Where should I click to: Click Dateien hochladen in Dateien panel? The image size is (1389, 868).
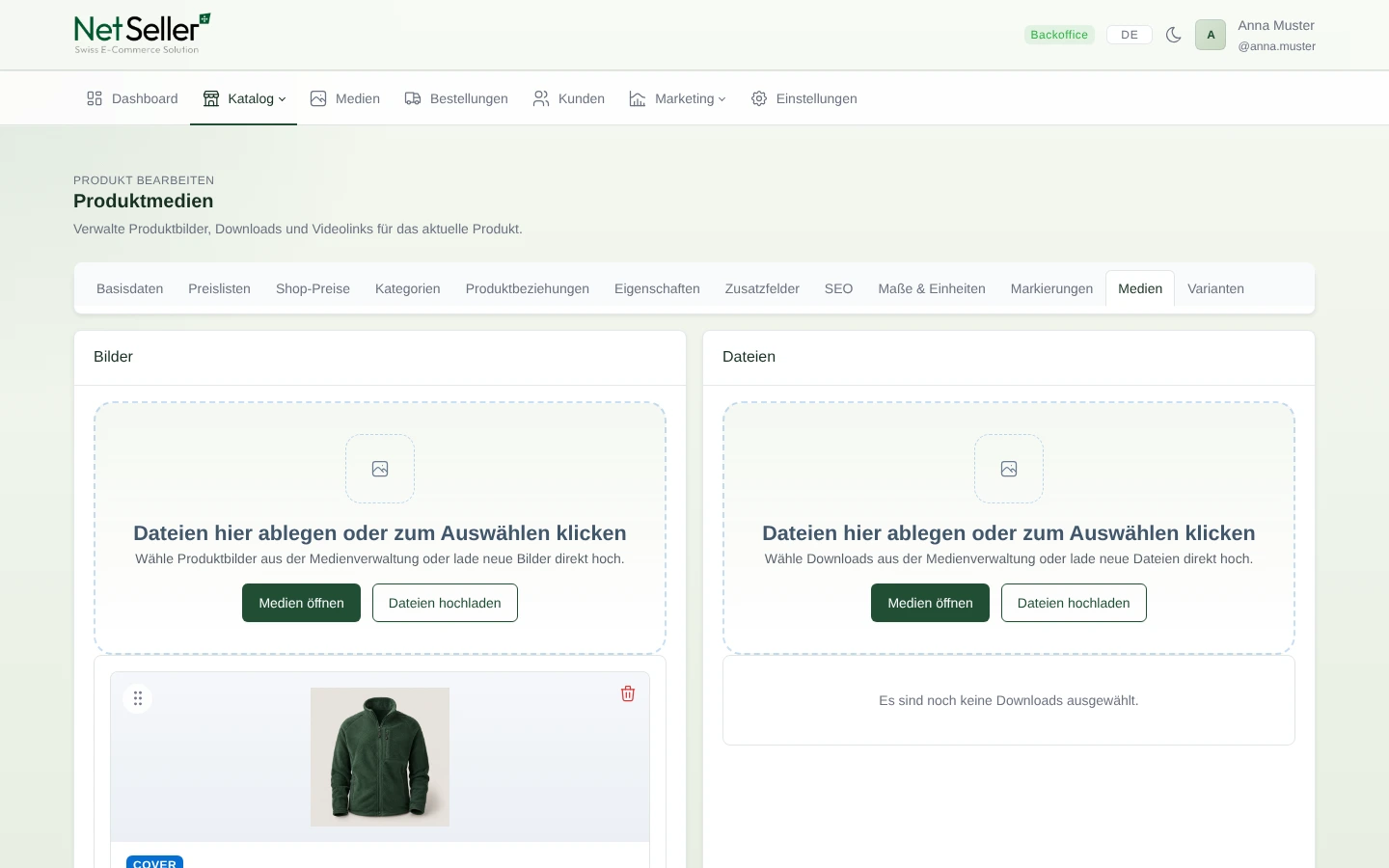click(x=1074, y=603)
